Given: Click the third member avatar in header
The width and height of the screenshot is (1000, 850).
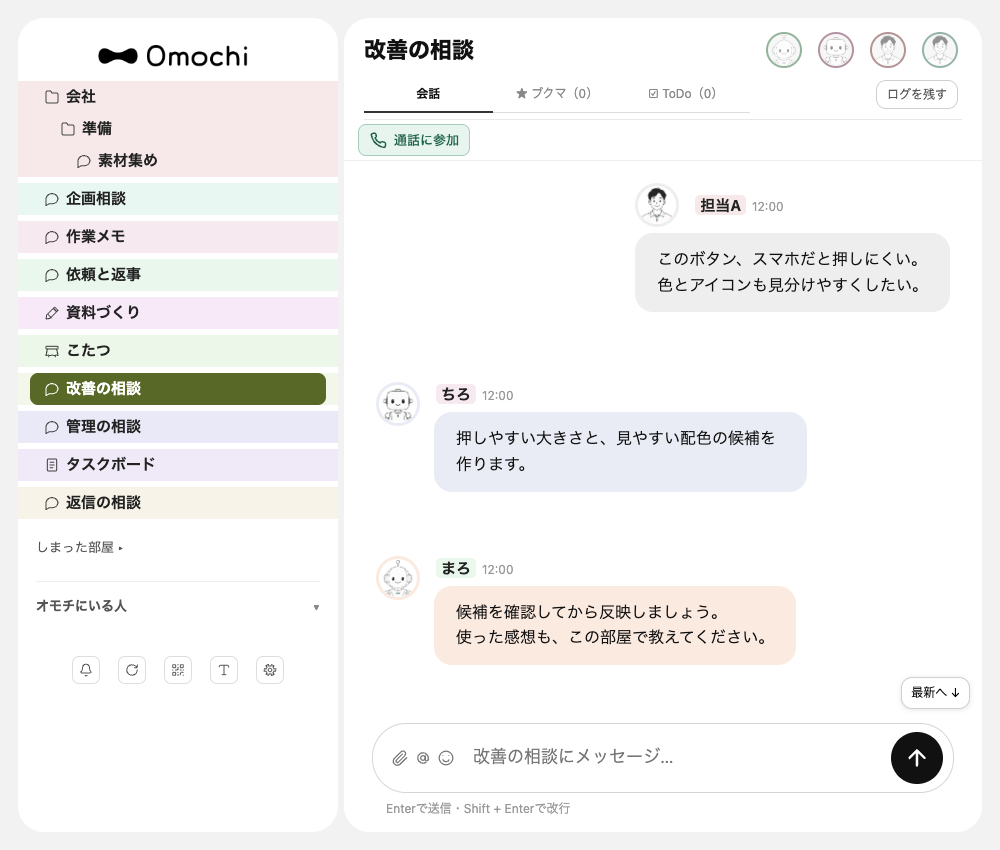Looking at the screenshot, I should tap(888, 50).
